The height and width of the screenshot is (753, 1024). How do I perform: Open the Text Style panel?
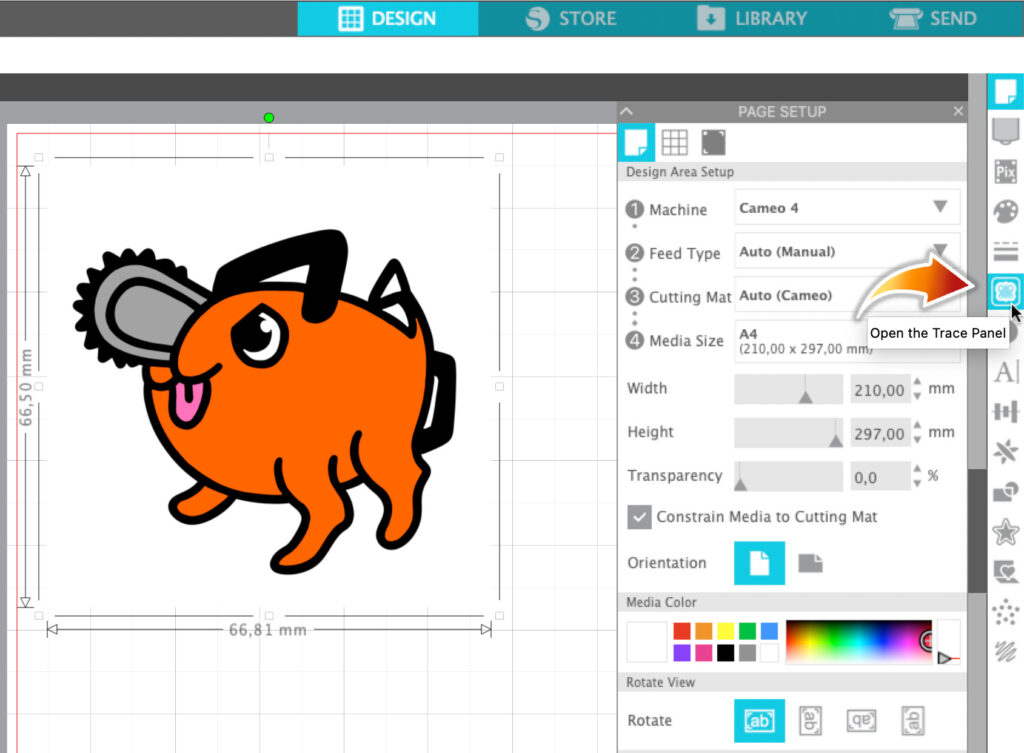click(x=1006, y=372)
